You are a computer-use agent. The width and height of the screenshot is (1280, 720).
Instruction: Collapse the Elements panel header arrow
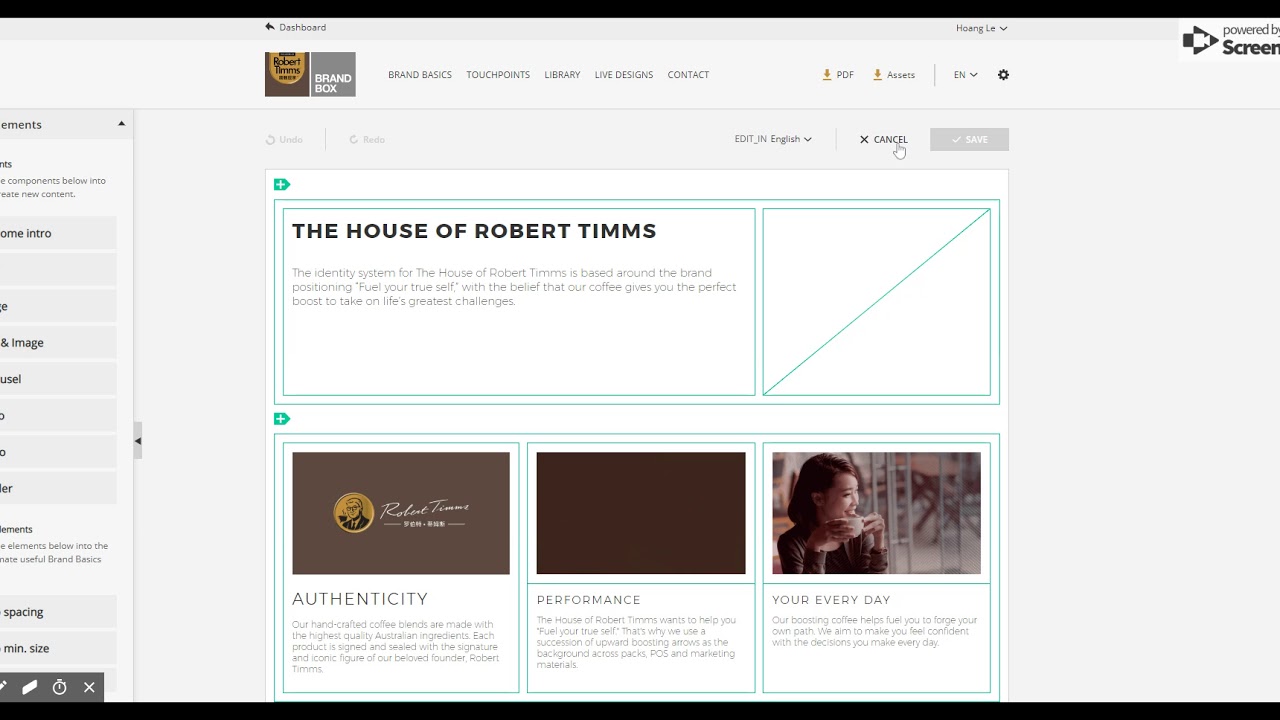[122, 124]
